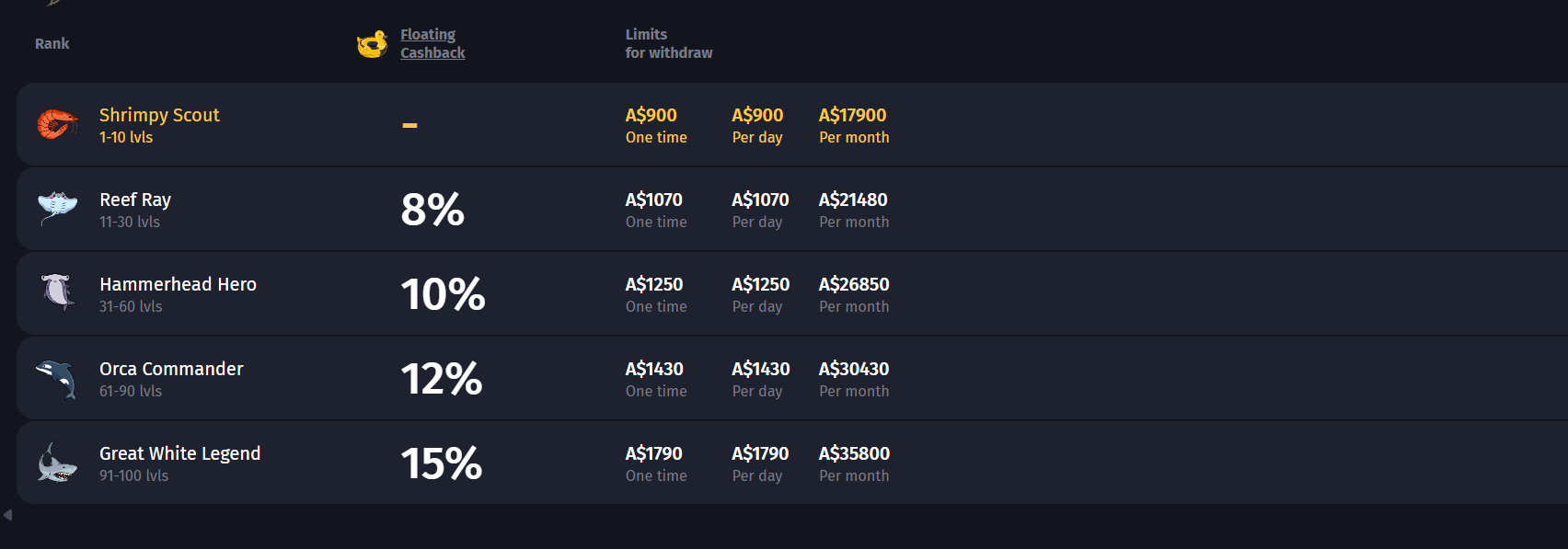Click the Limits for withdraw header

669,43
